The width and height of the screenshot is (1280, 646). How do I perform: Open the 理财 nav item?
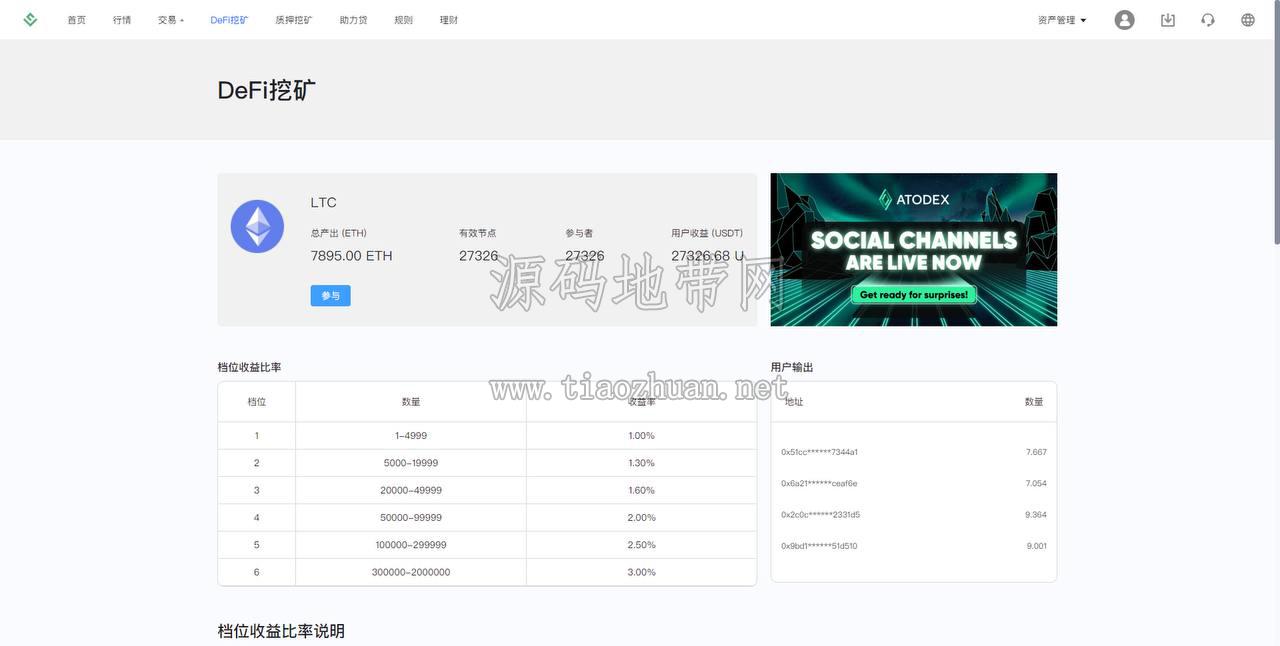(449, 20)
